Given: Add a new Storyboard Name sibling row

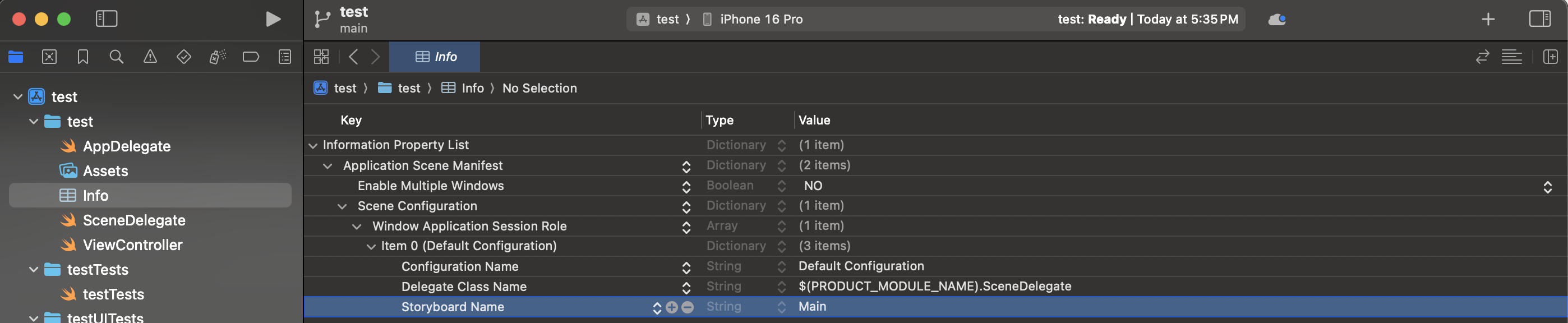Looking at the screenshot, I should [x=671, y=307].
